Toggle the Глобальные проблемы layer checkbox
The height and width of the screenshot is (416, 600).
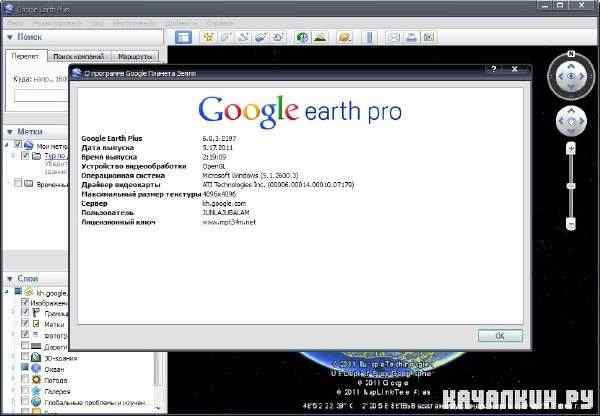click(x=25, y=401)
